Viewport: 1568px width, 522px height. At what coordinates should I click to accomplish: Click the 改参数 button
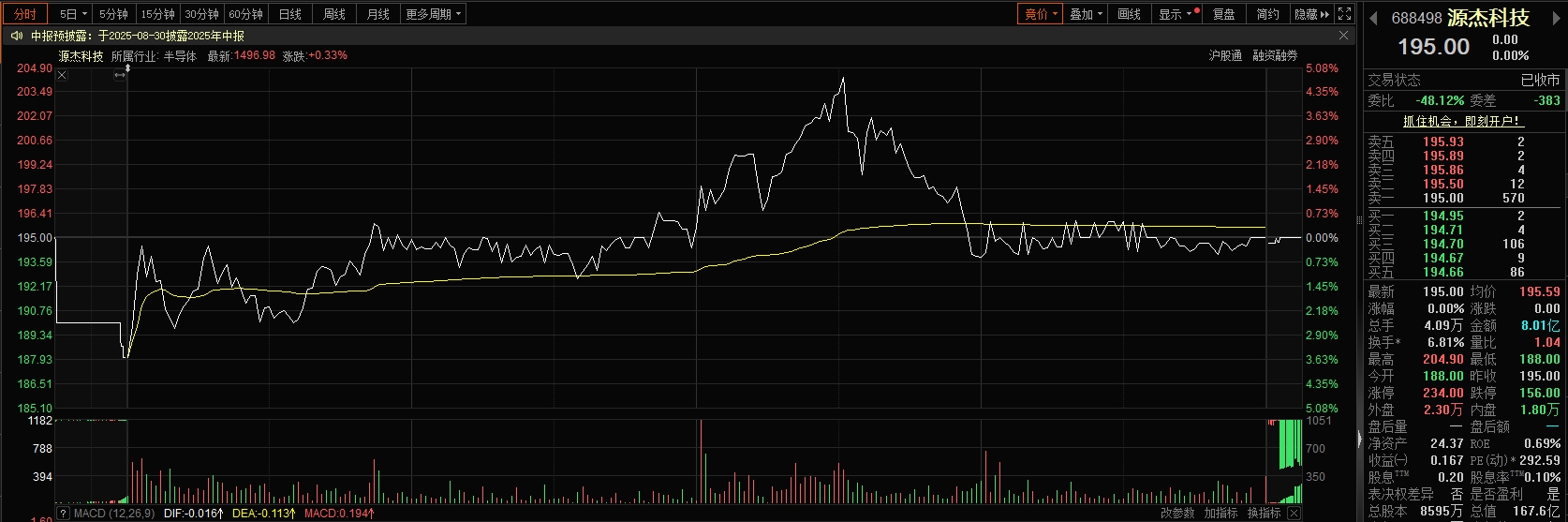[1177, 514]
